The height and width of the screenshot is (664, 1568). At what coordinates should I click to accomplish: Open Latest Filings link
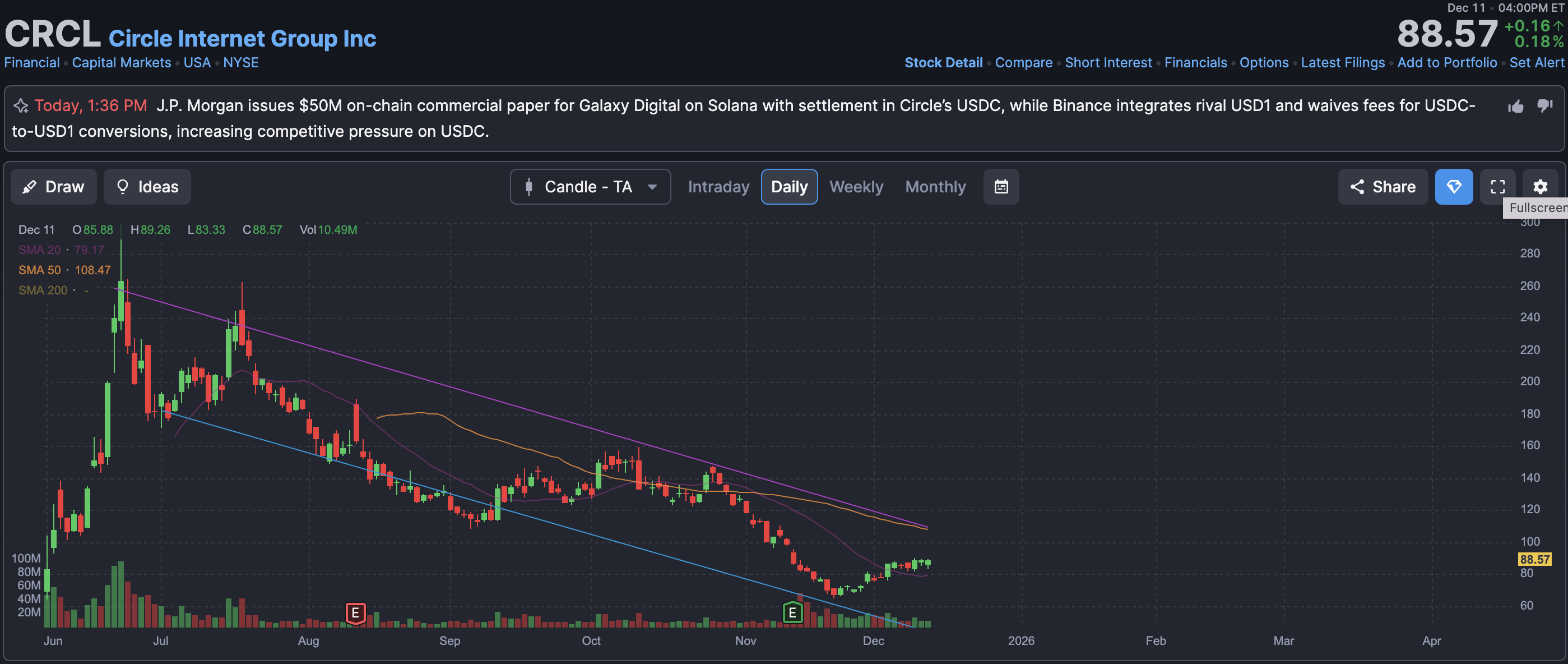coord(1342,63)
